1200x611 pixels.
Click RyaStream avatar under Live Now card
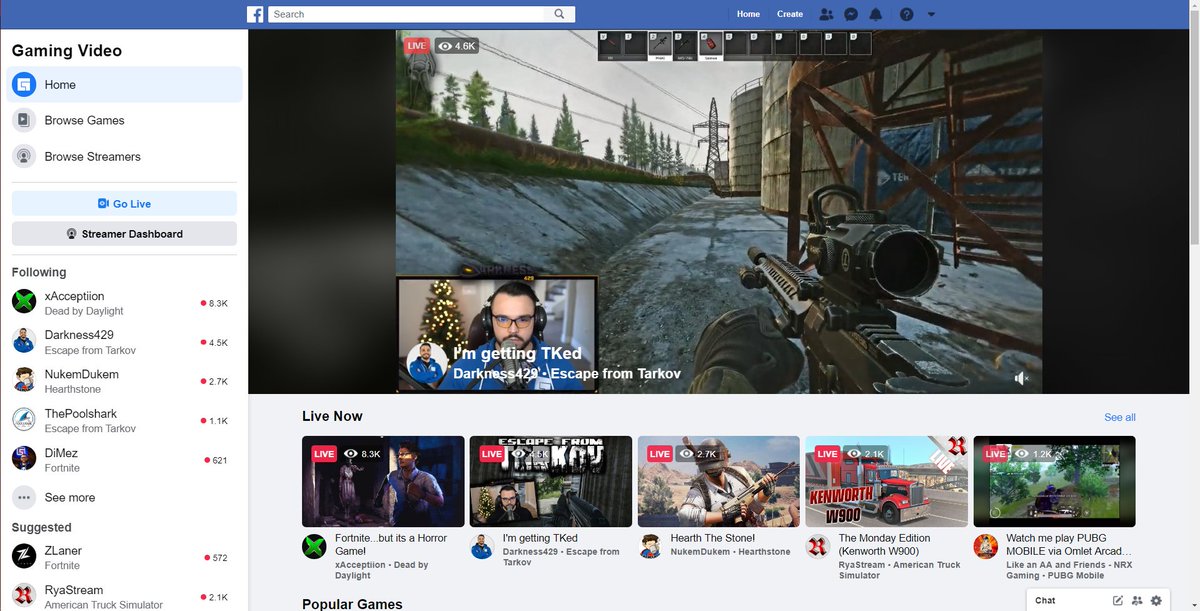click(x=818, y=546)
